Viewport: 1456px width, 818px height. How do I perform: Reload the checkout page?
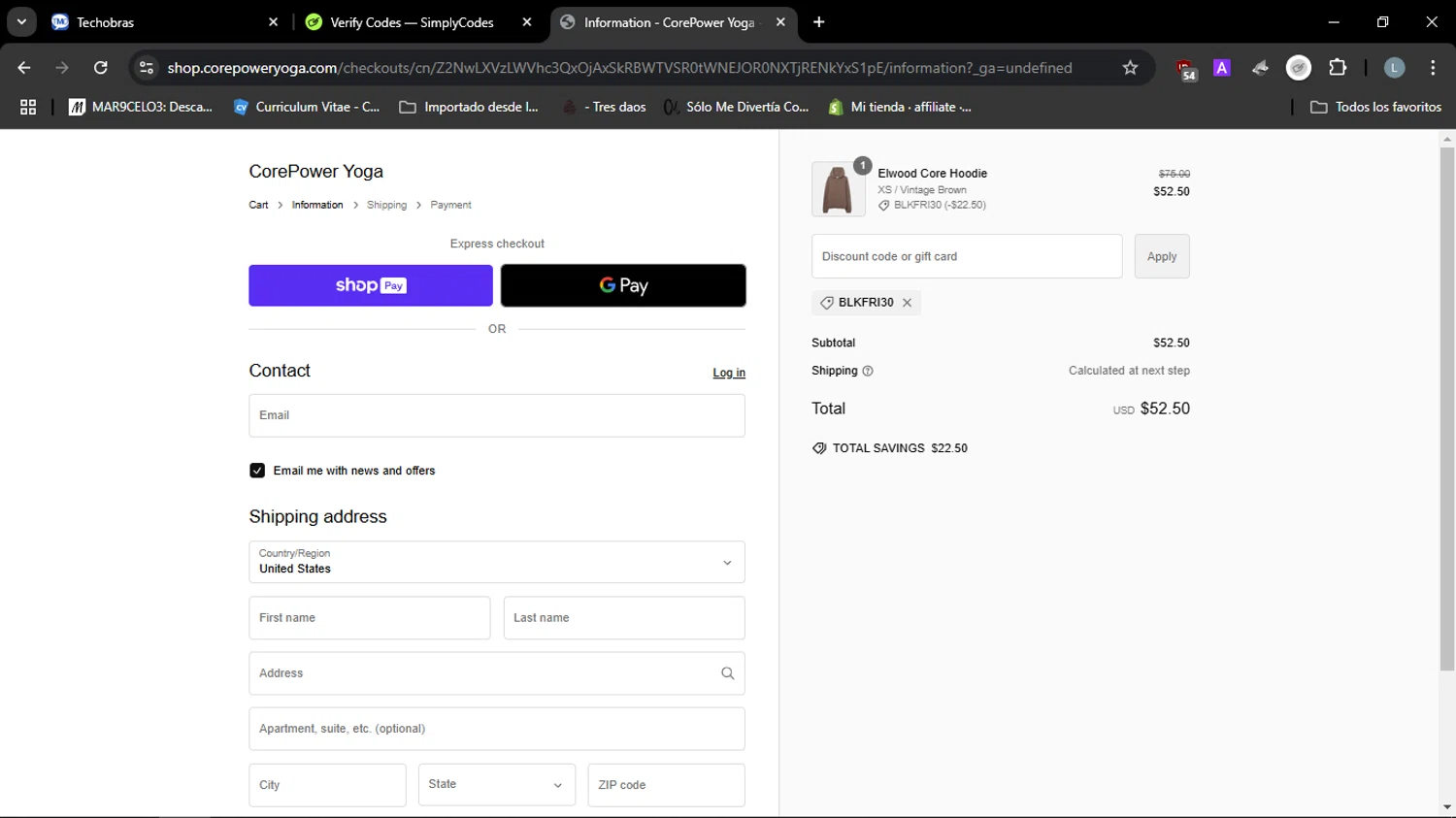[101, 68]
